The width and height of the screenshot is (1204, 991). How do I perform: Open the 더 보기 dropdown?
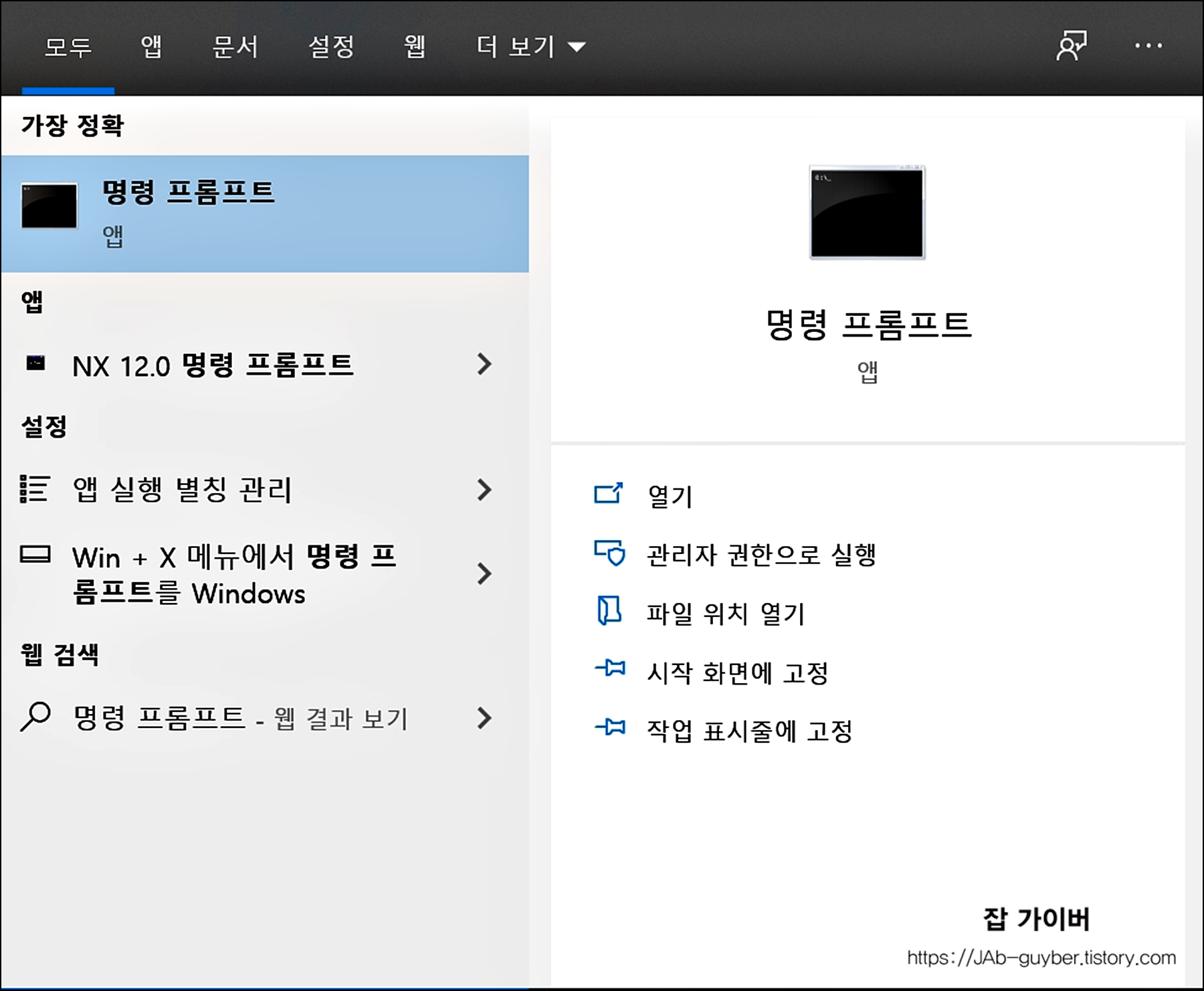[531, 47]
